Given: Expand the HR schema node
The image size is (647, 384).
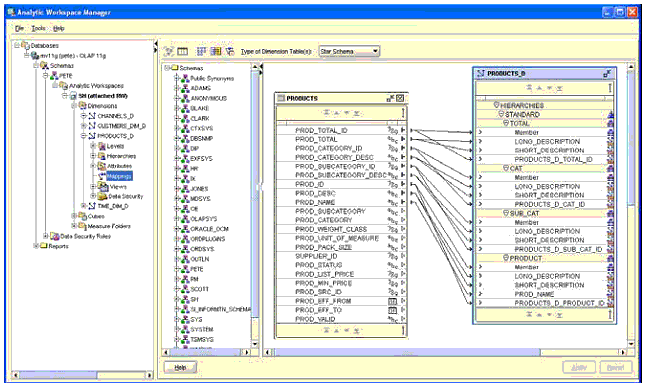Looking at the screenshot, I should [x=177, y=168].
